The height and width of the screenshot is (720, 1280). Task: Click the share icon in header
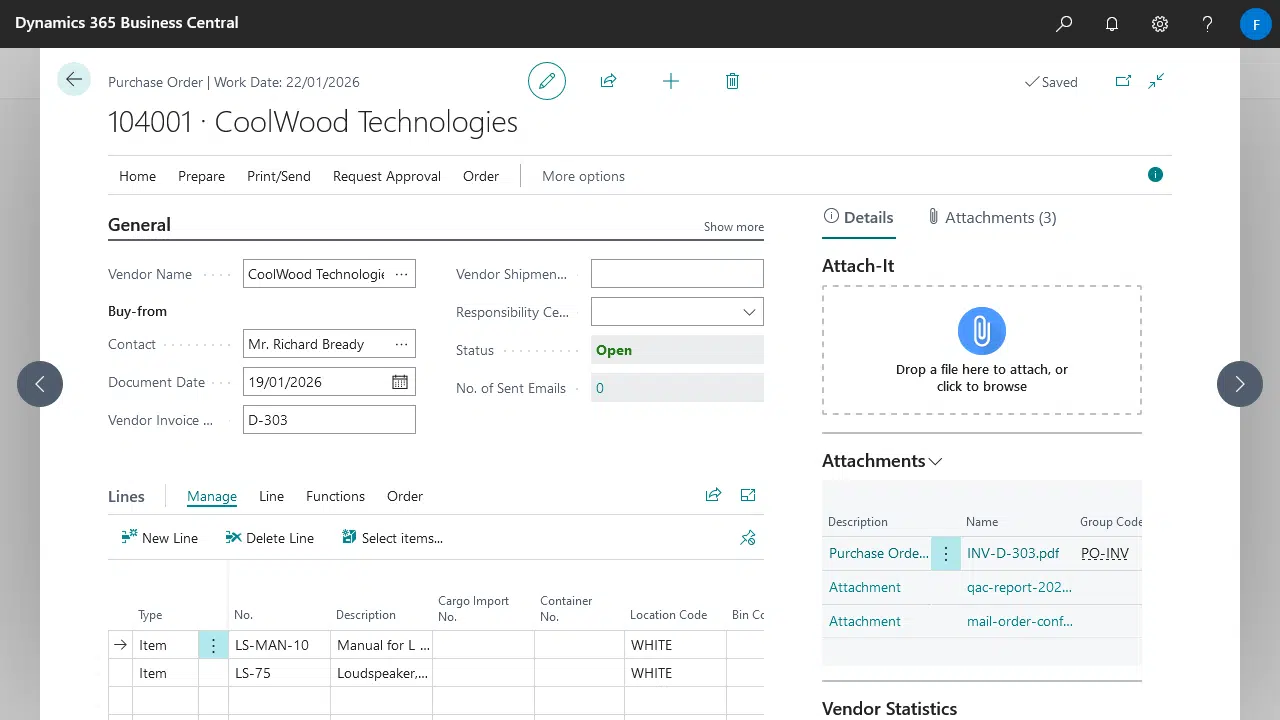tap(608, 81)
